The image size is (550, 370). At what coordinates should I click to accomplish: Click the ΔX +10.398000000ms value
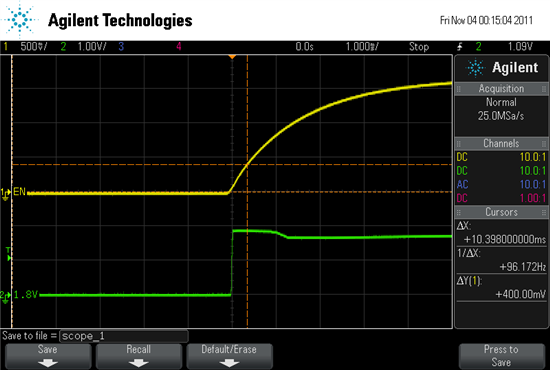(505, 240)
